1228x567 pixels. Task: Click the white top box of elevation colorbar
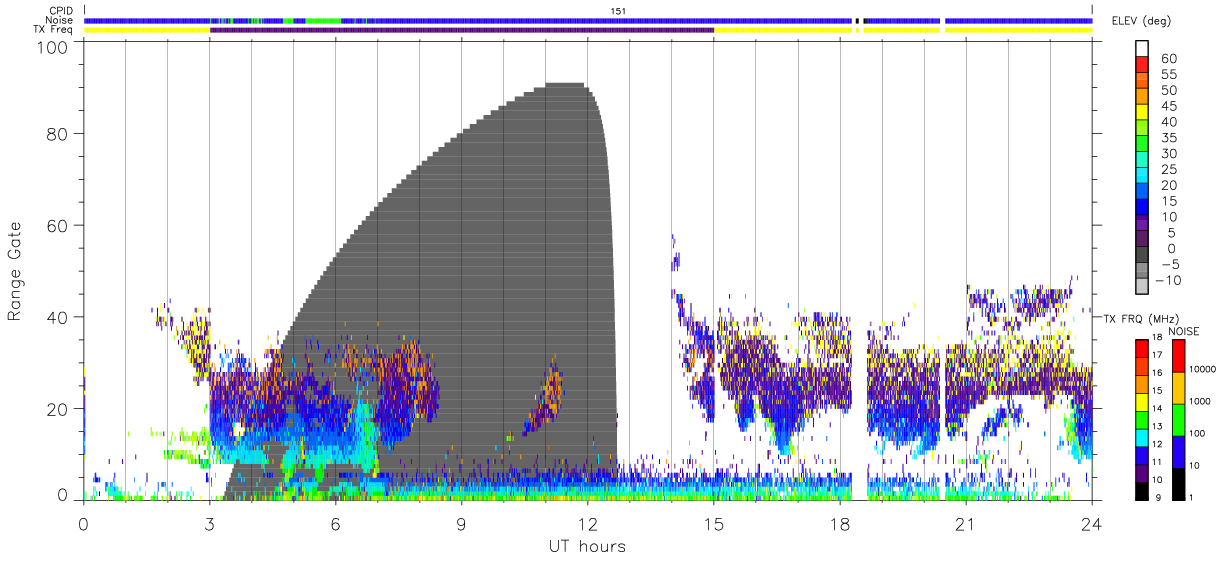[x=1143, y=50]
